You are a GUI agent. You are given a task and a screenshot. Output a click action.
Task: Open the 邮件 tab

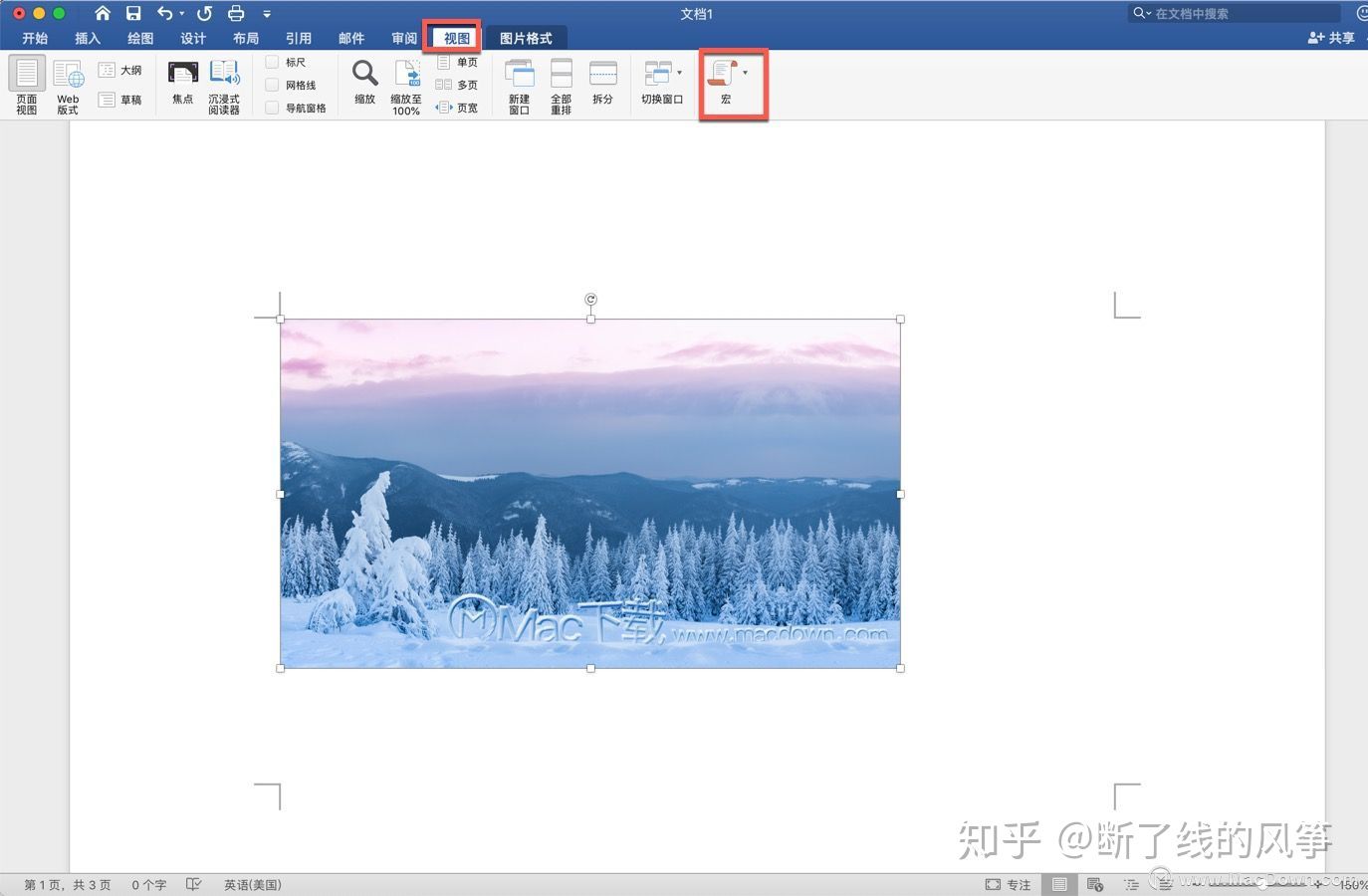coord(351,38)
